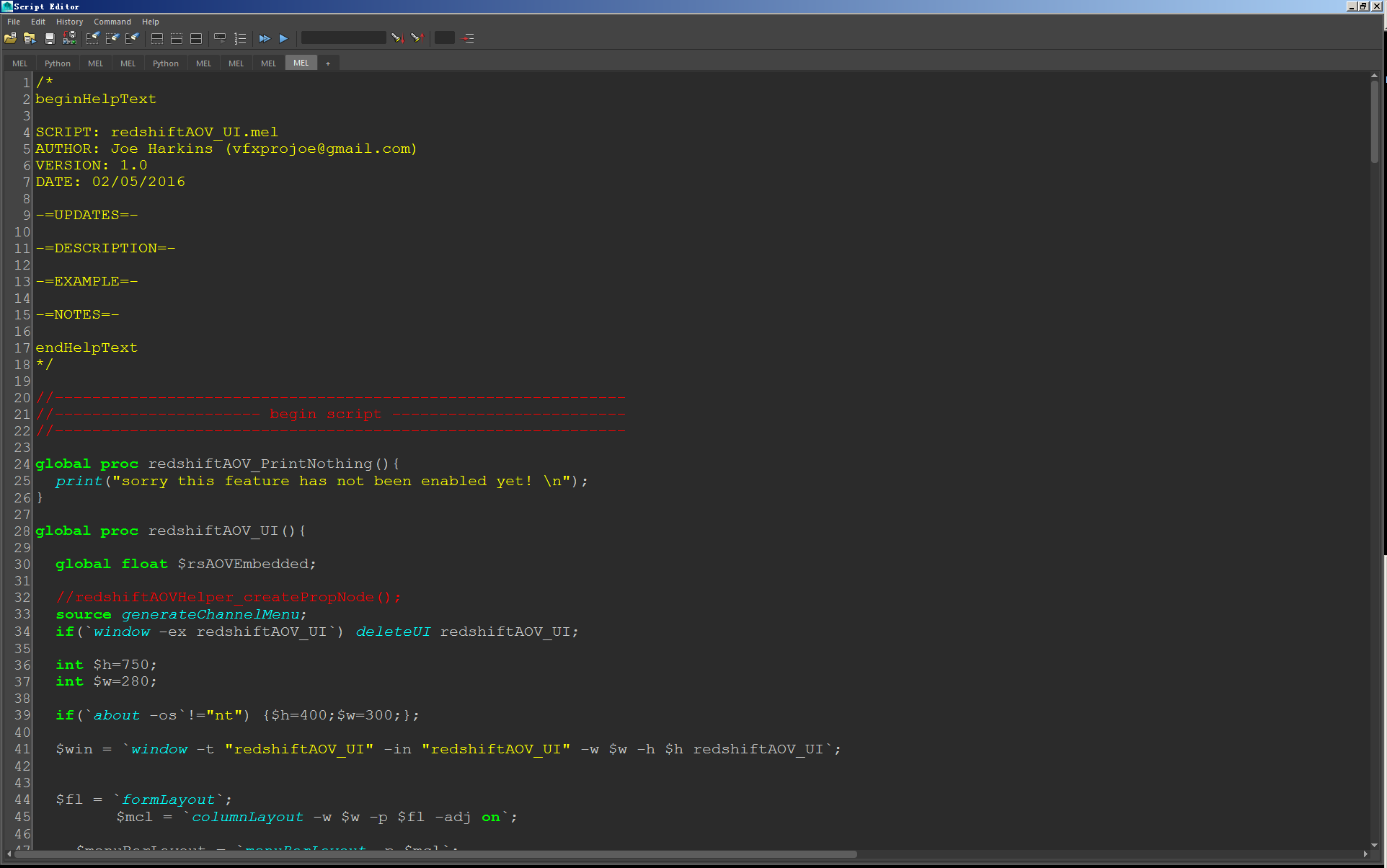Add a new tab with the plus button
This screenshot has width=1387, height=868.
point(328,63)
